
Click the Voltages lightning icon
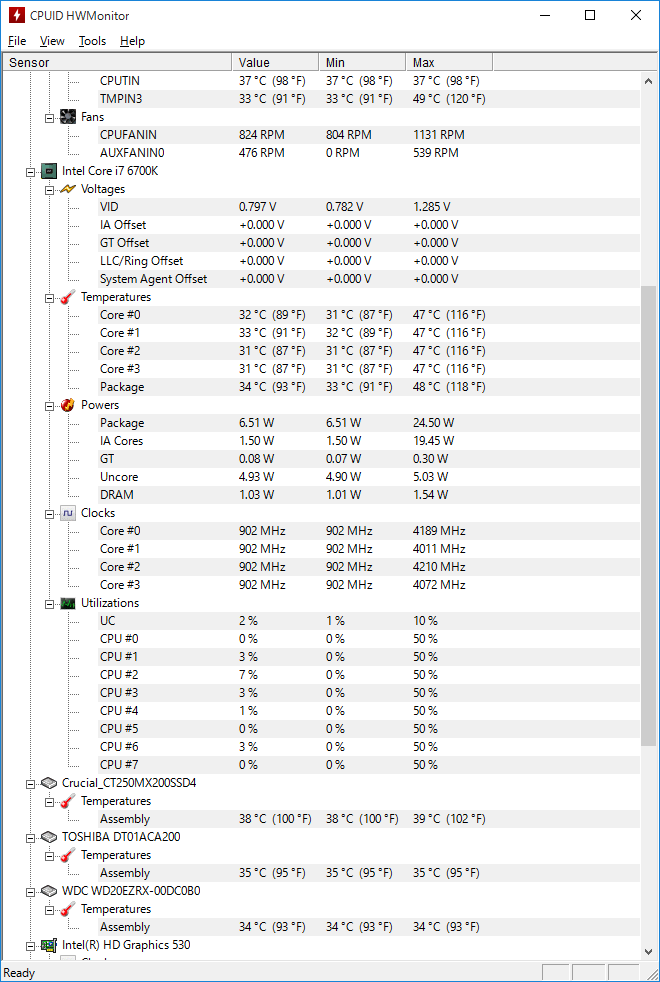tap(68, 189)
